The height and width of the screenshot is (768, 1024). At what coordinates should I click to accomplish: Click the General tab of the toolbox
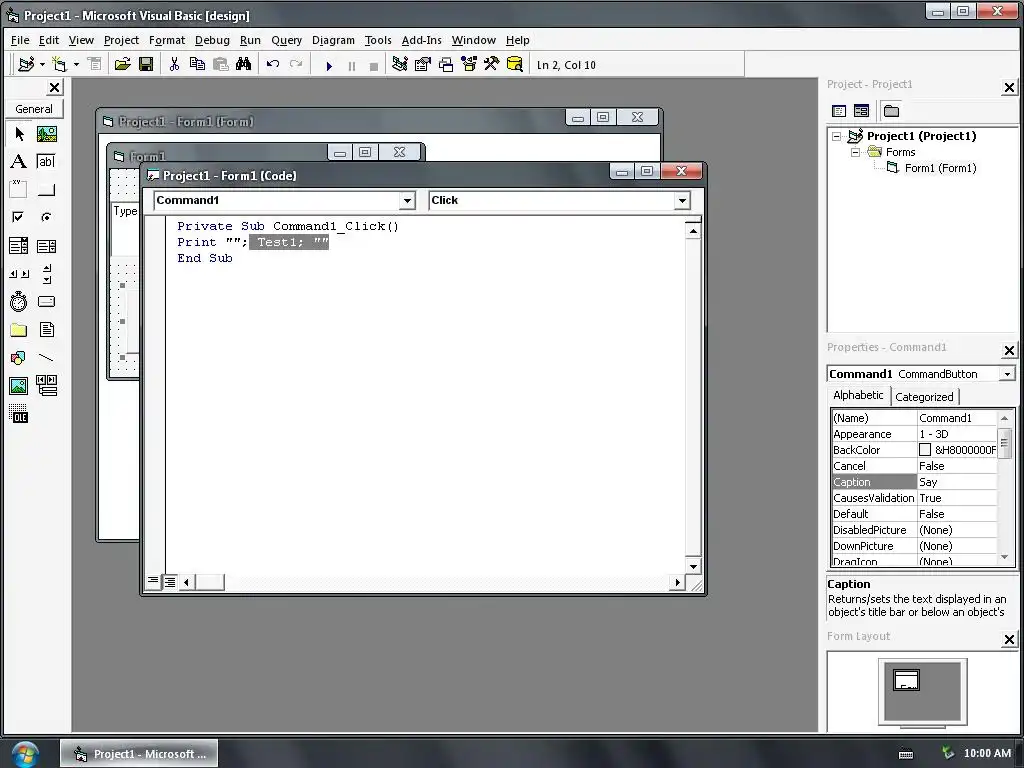34,109
